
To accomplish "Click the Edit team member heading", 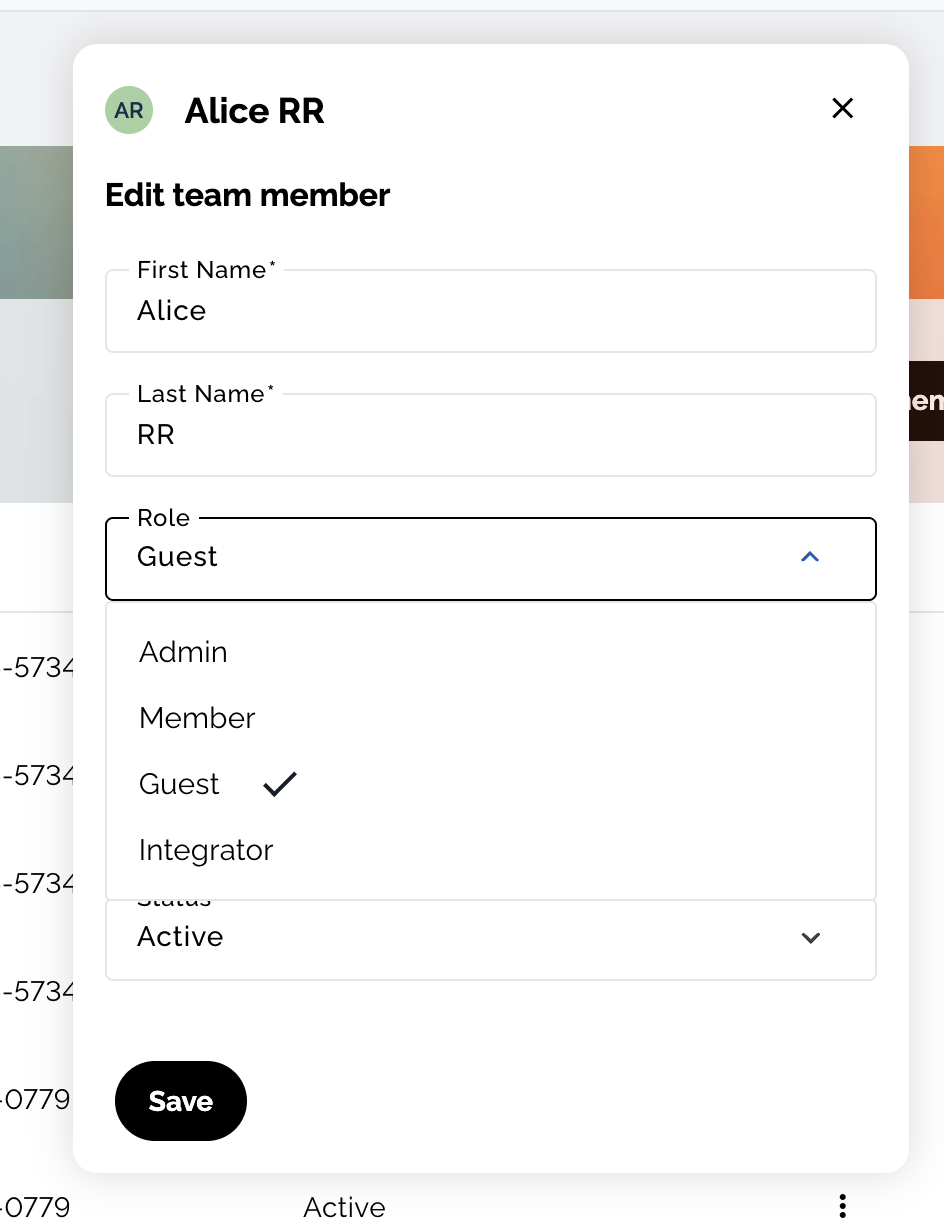I will click(247, 195).
